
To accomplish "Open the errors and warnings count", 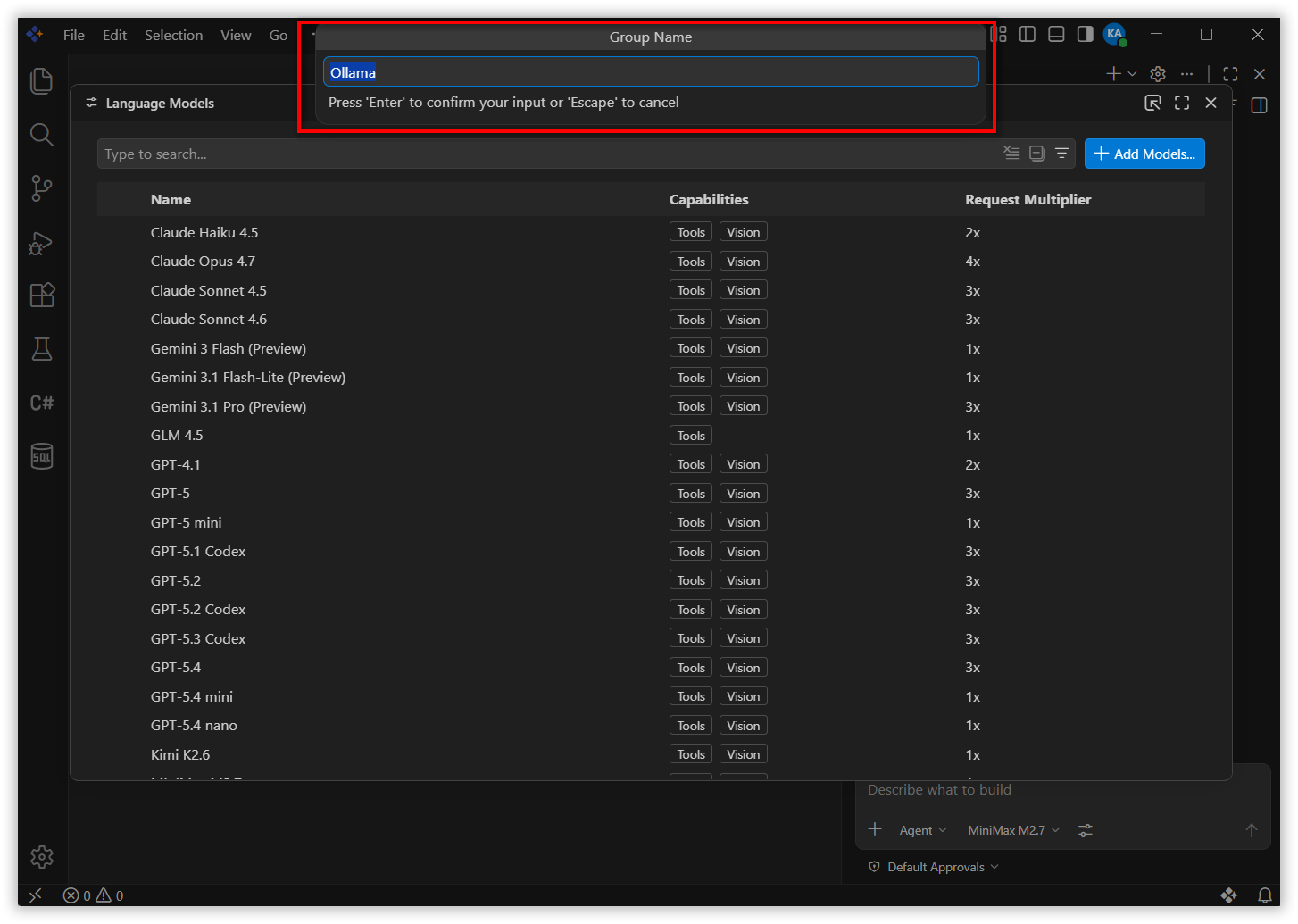I will click(x=94, y=895).
